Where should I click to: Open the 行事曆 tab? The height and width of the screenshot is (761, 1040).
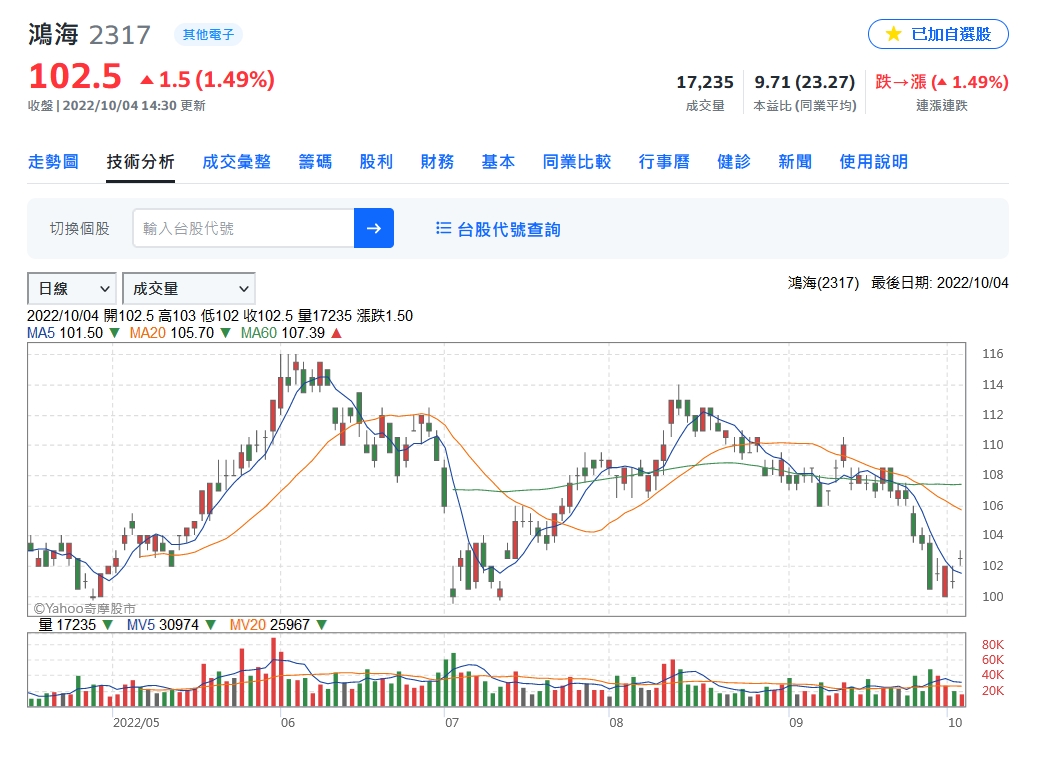click(x=664, y=162)
